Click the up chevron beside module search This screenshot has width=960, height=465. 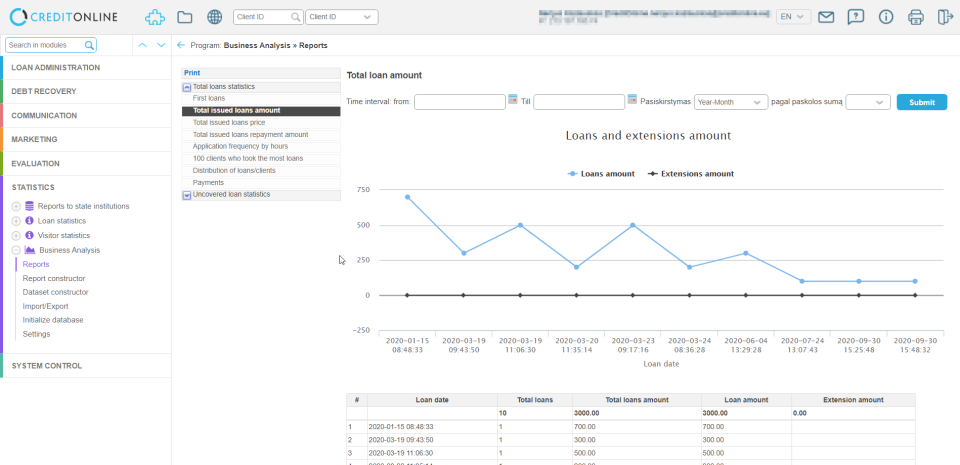[143, 45]
